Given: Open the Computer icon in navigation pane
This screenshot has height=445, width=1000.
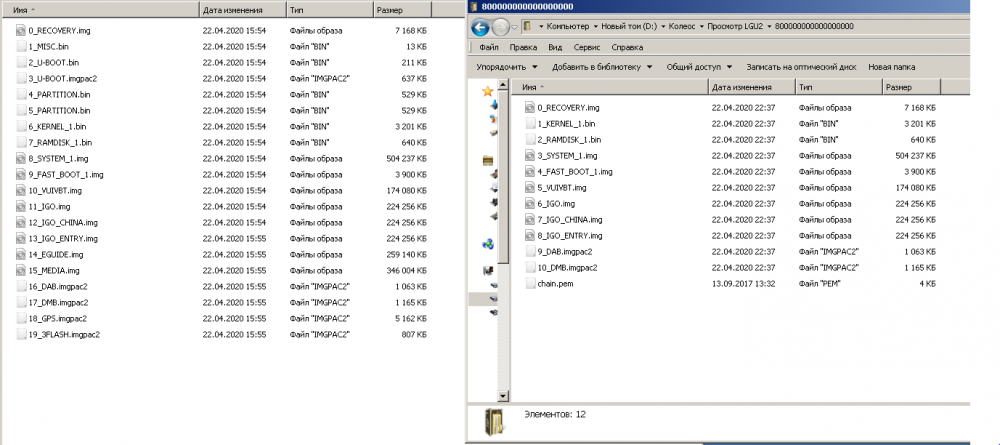Looking at the screenshot, I should point(489,271).
